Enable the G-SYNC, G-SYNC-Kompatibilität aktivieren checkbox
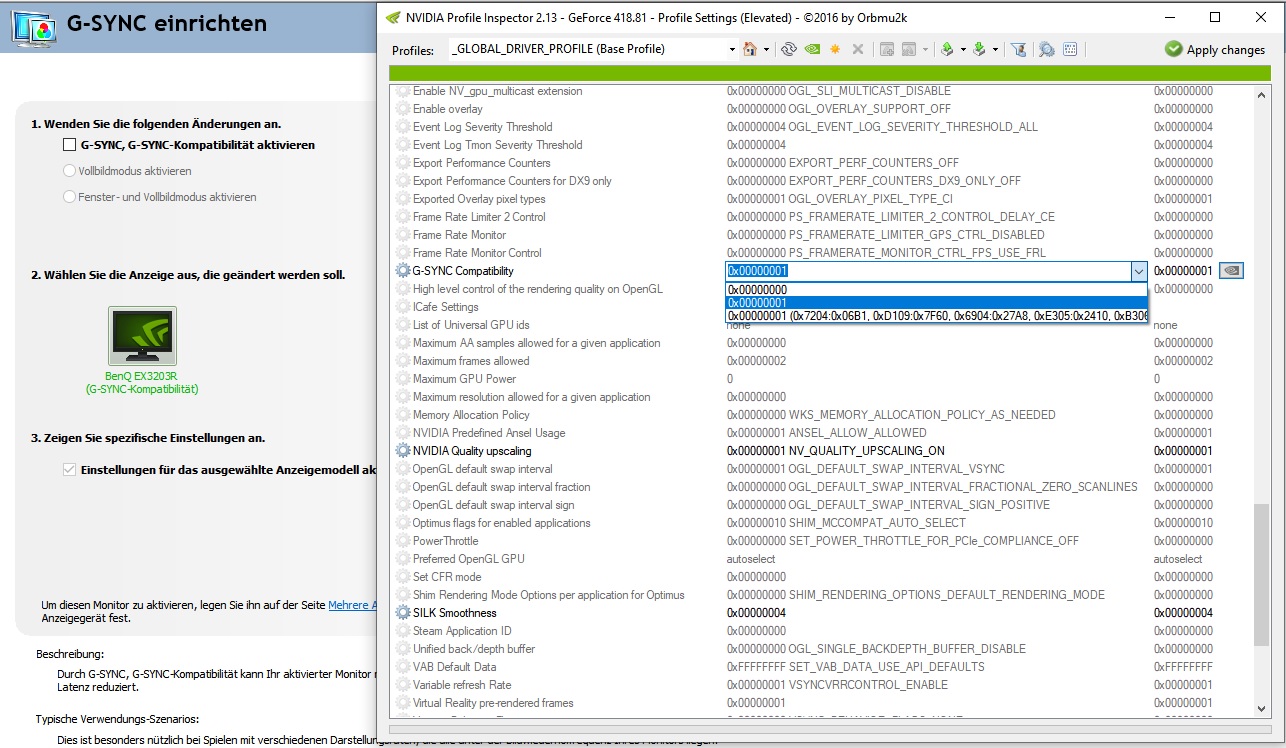Image resolution: width=1286 pixels, height=748 pixels. 69,145
